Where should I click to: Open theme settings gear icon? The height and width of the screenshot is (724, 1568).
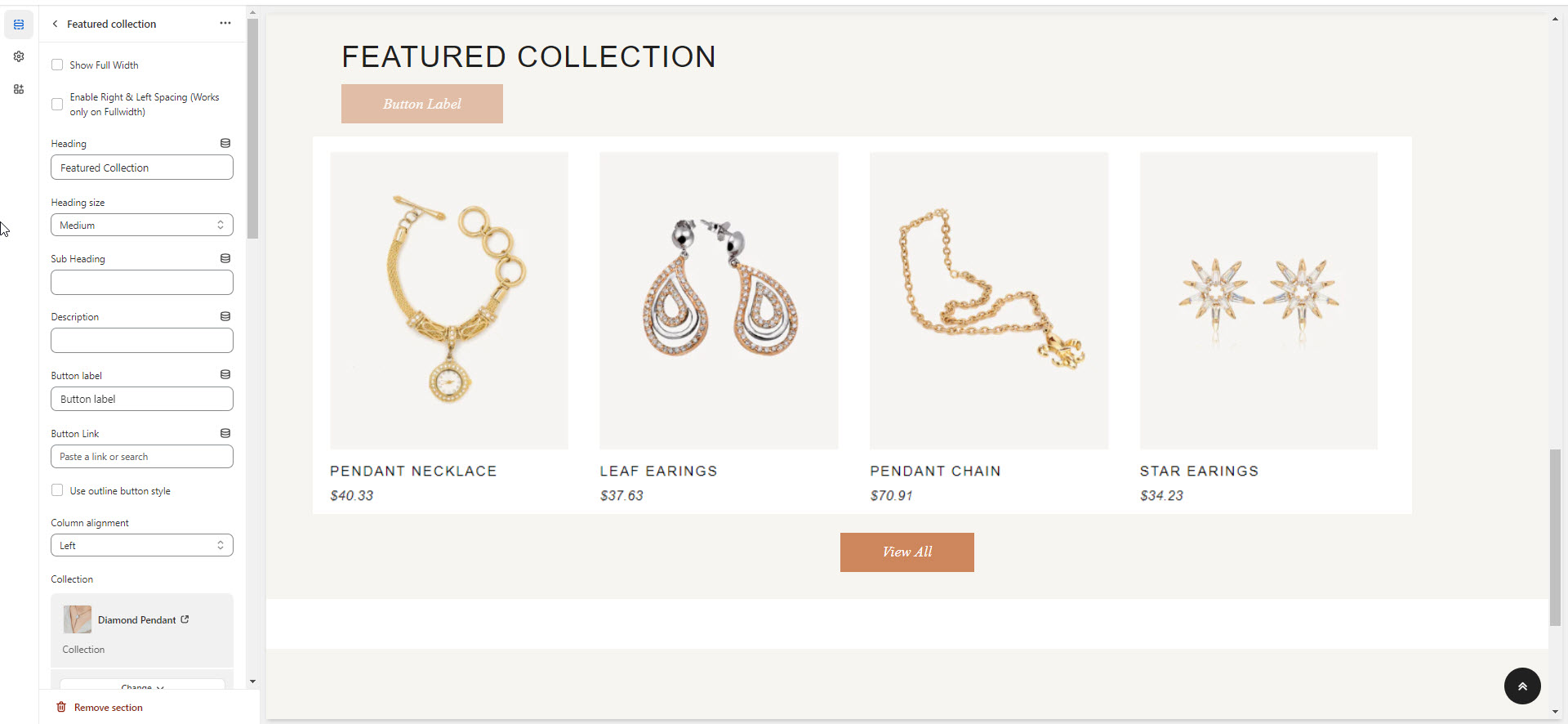tap(19, 56)
